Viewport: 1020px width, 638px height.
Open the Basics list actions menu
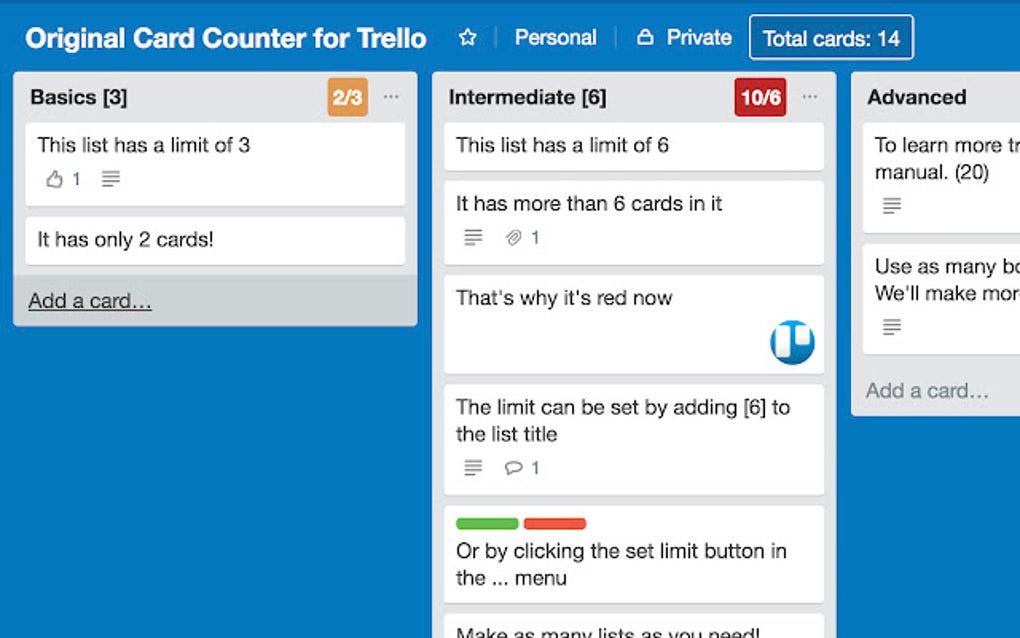[x=391, y=96]
